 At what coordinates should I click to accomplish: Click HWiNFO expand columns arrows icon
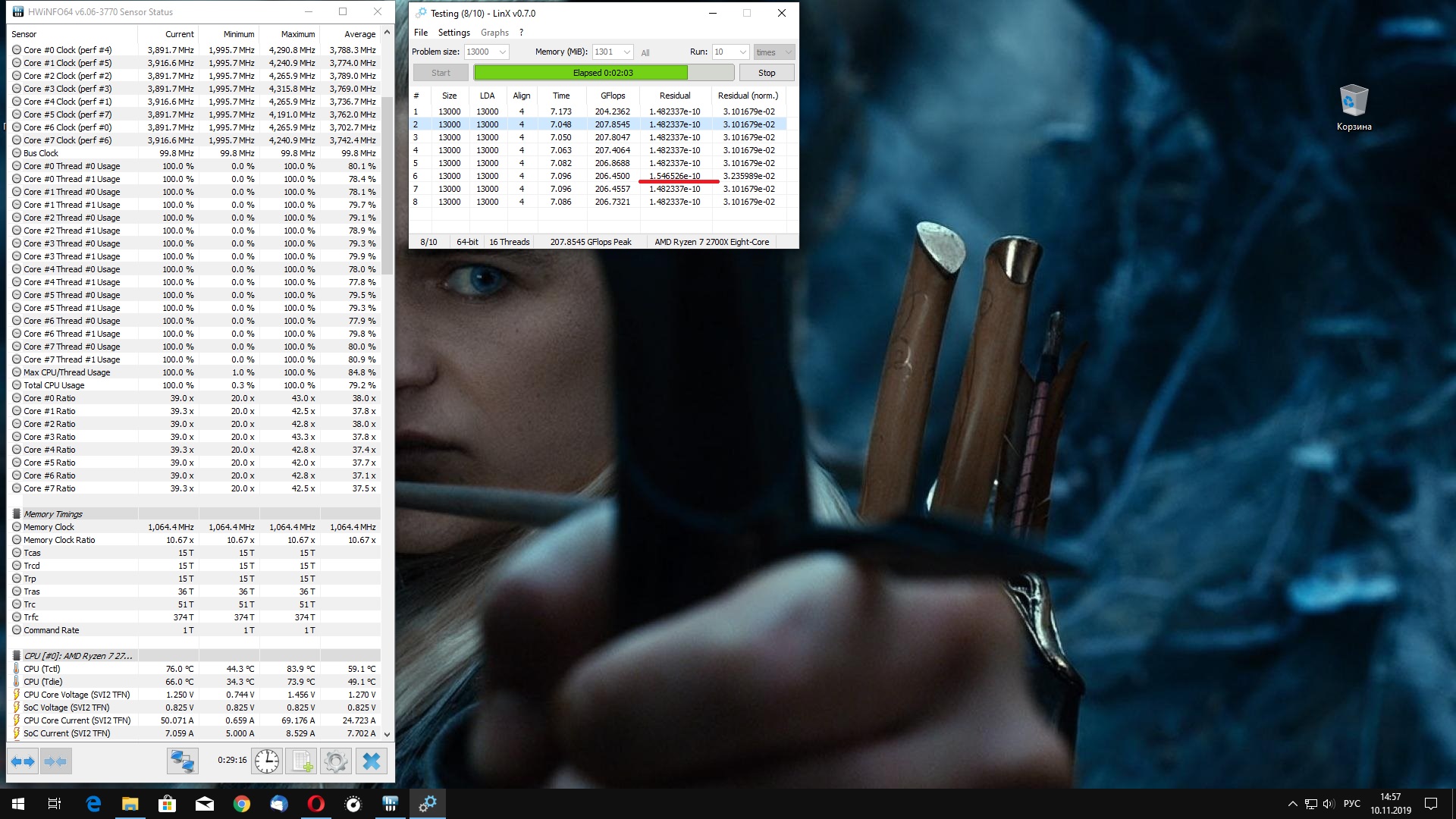[x=23, y=761]
